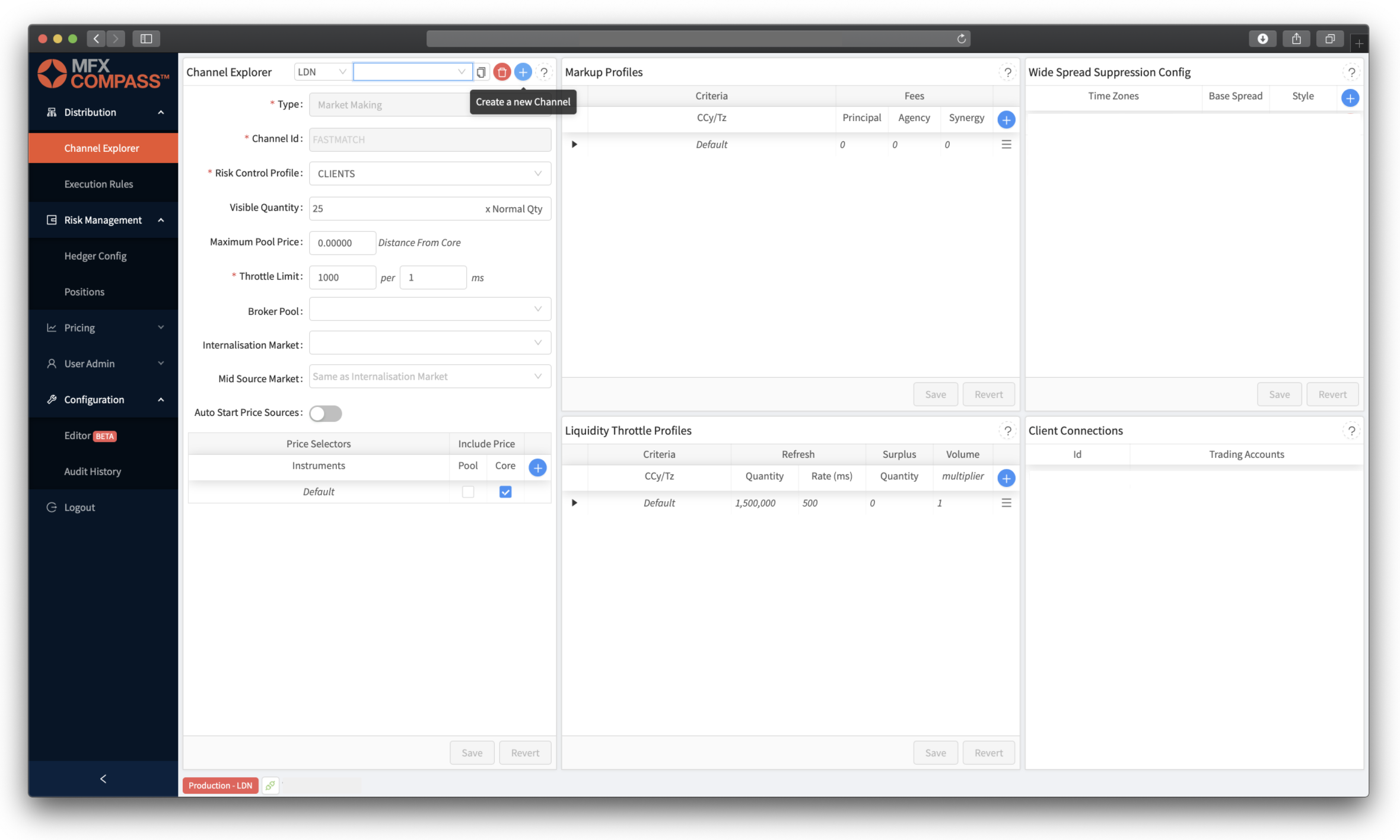Click the Visible Quantity input field
The height and width of the screenshot is (840, 1400).
click(x=430, y=208)
